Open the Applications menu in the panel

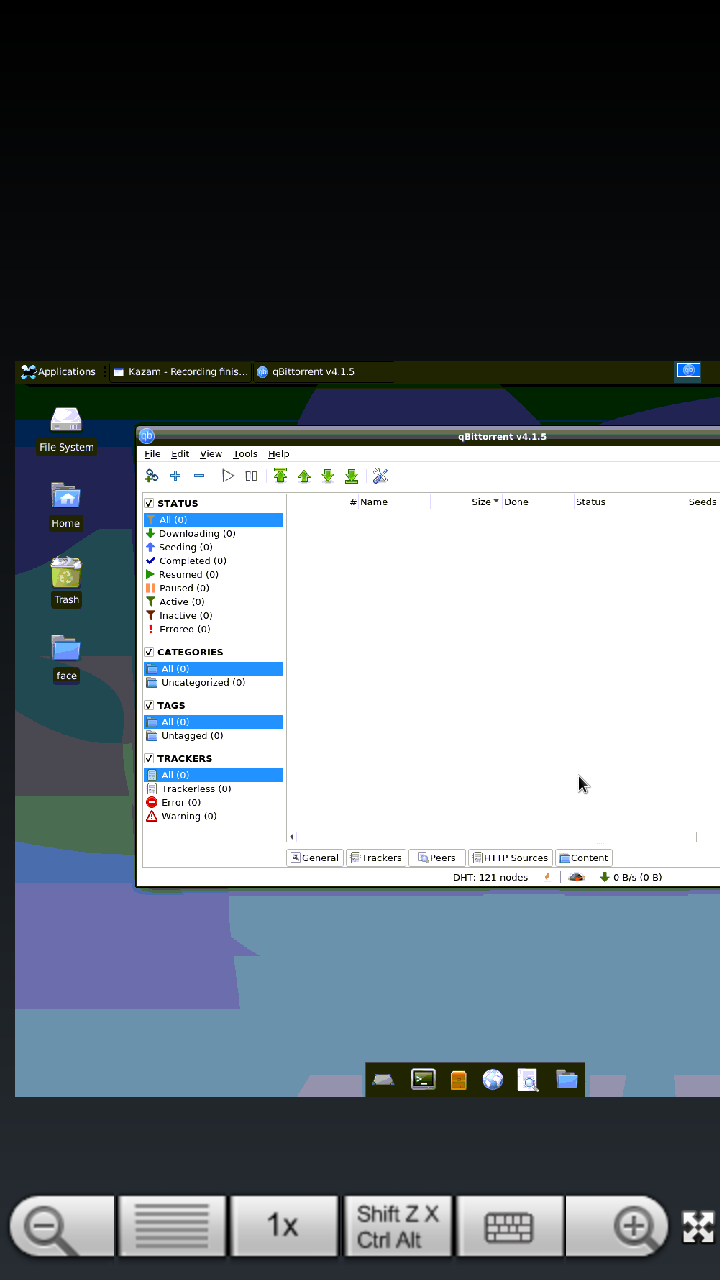click(59, 372)
